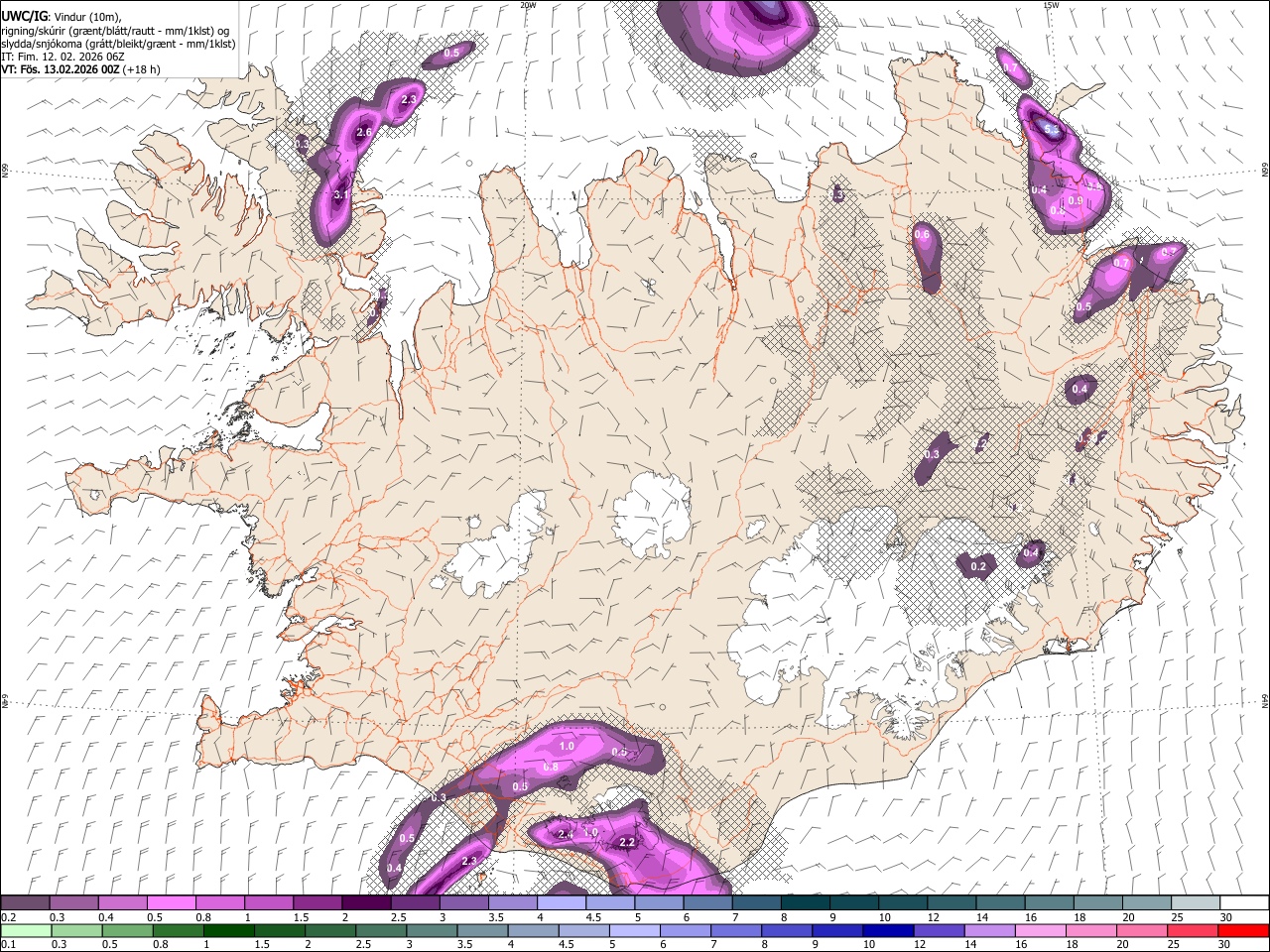Click the '15W' longitude label at top
The height and width of the screenshot is (952, 1270).
(x=1051, y=5)
